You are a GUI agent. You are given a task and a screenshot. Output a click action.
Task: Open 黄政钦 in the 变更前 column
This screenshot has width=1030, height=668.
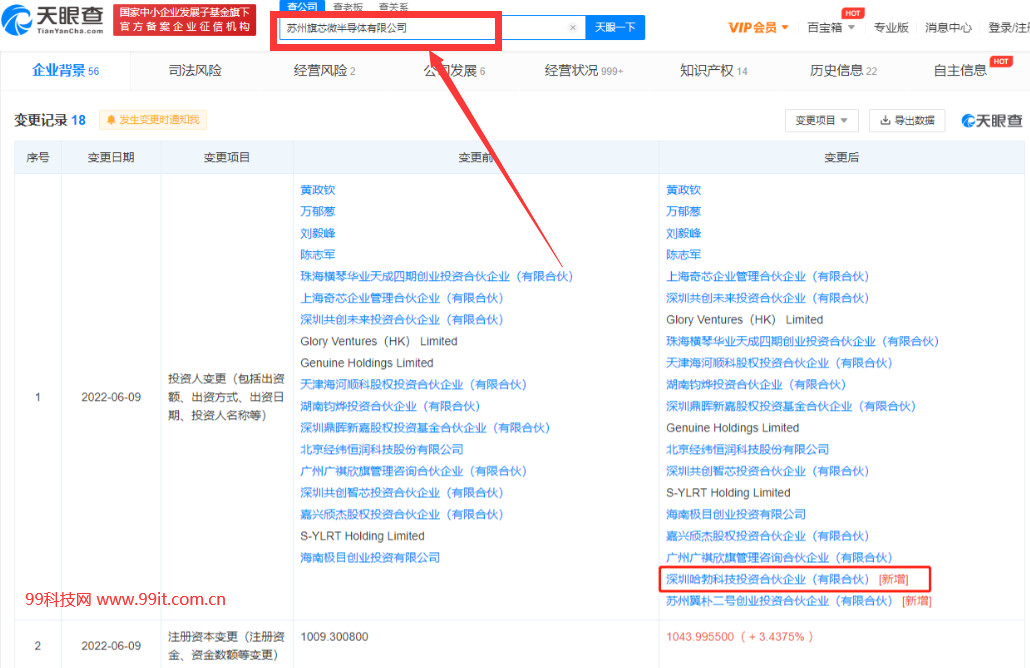tap(317, 190)
